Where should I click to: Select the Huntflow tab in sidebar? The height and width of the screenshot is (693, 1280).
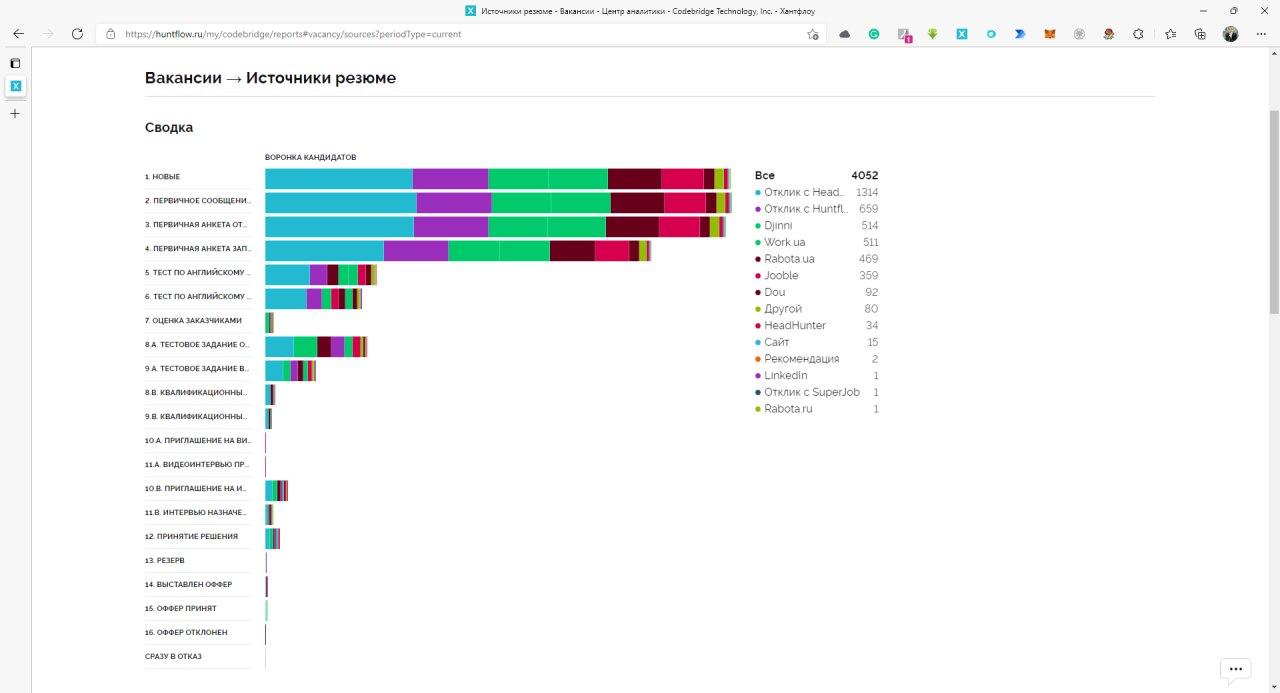tap(15, 87)
